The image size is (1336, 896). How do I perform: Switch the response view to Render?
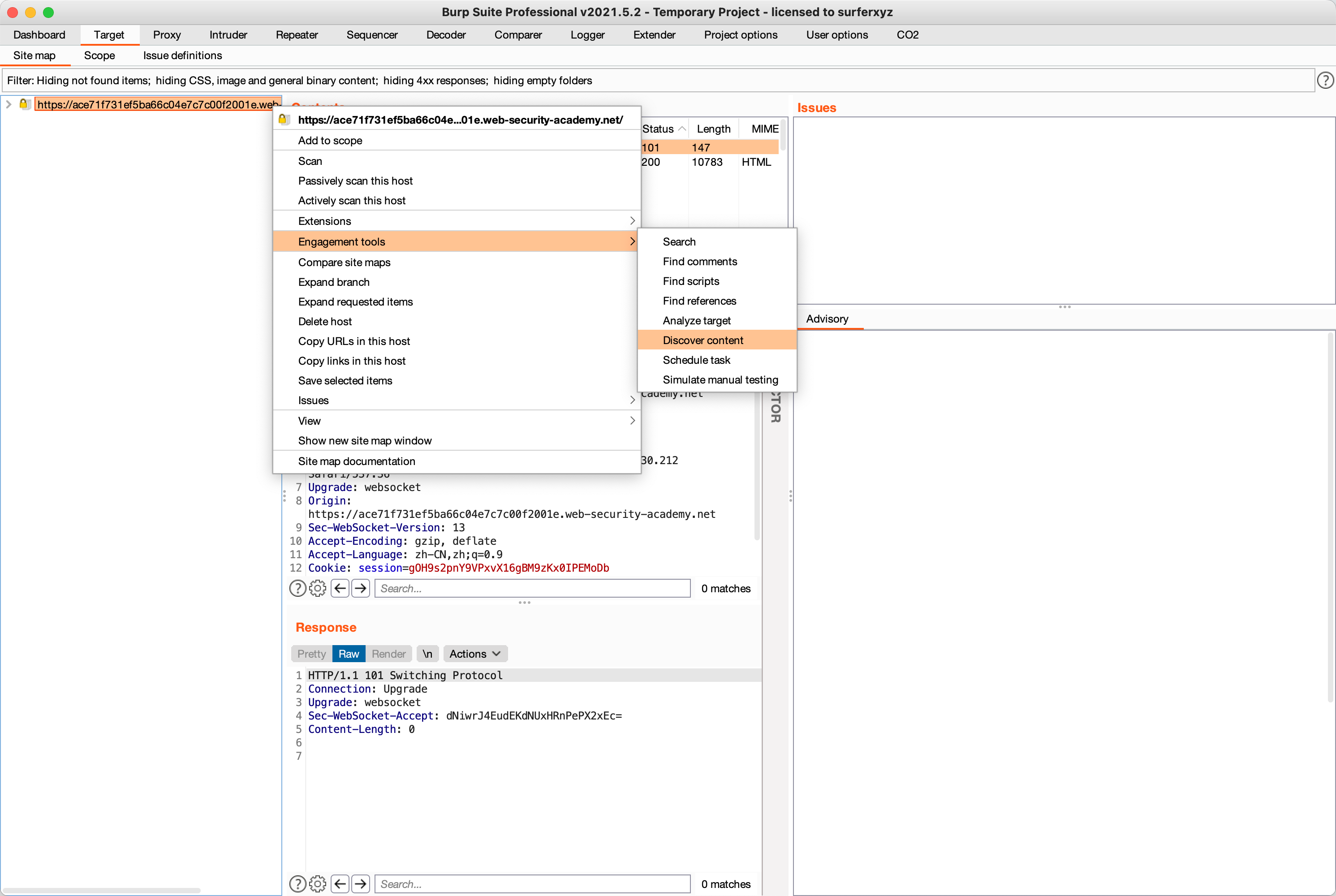coord(388,654)
